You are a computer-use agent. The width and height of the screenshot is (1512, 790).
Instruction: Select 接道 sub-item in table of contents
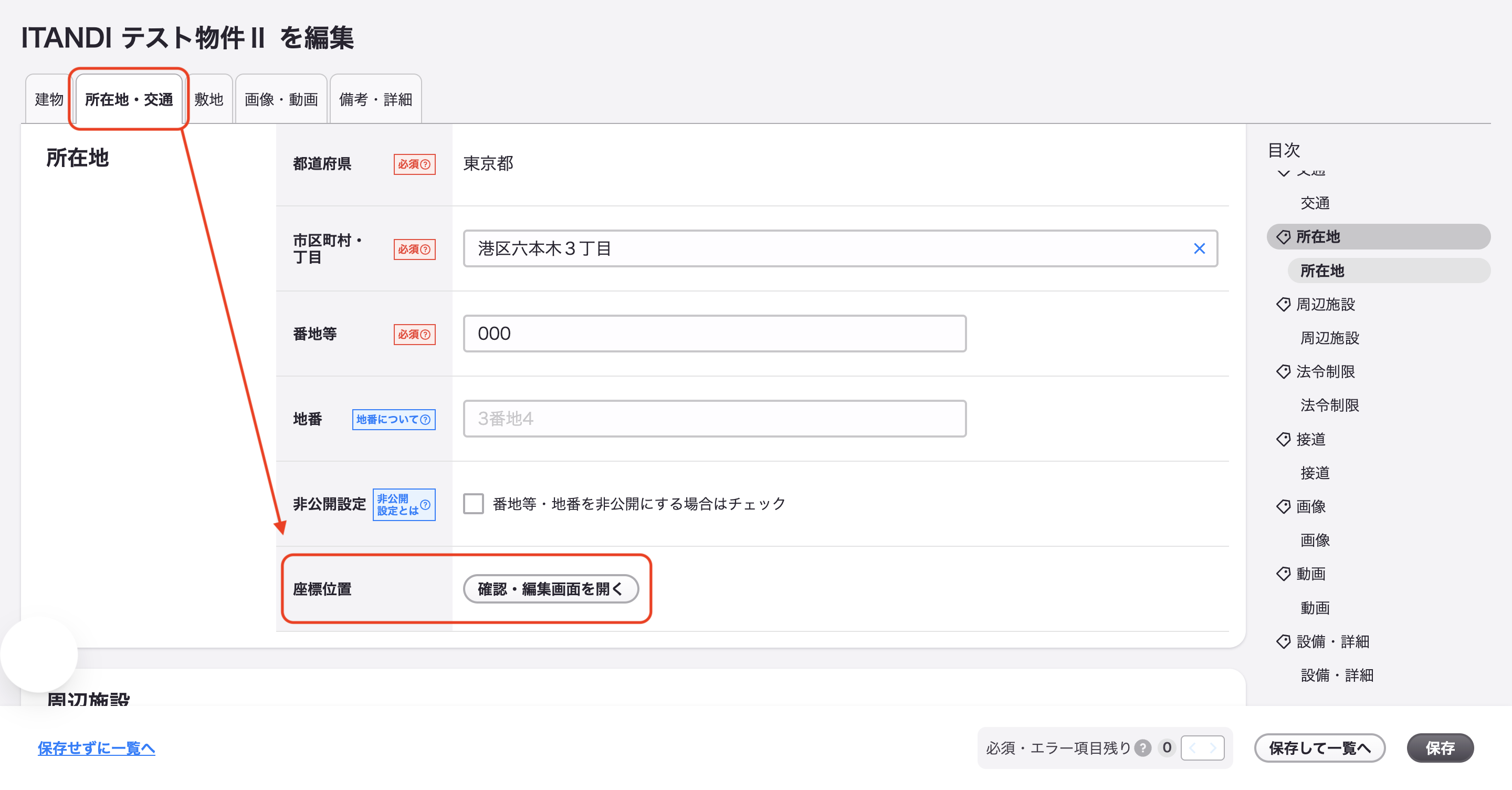(1315, 473)
